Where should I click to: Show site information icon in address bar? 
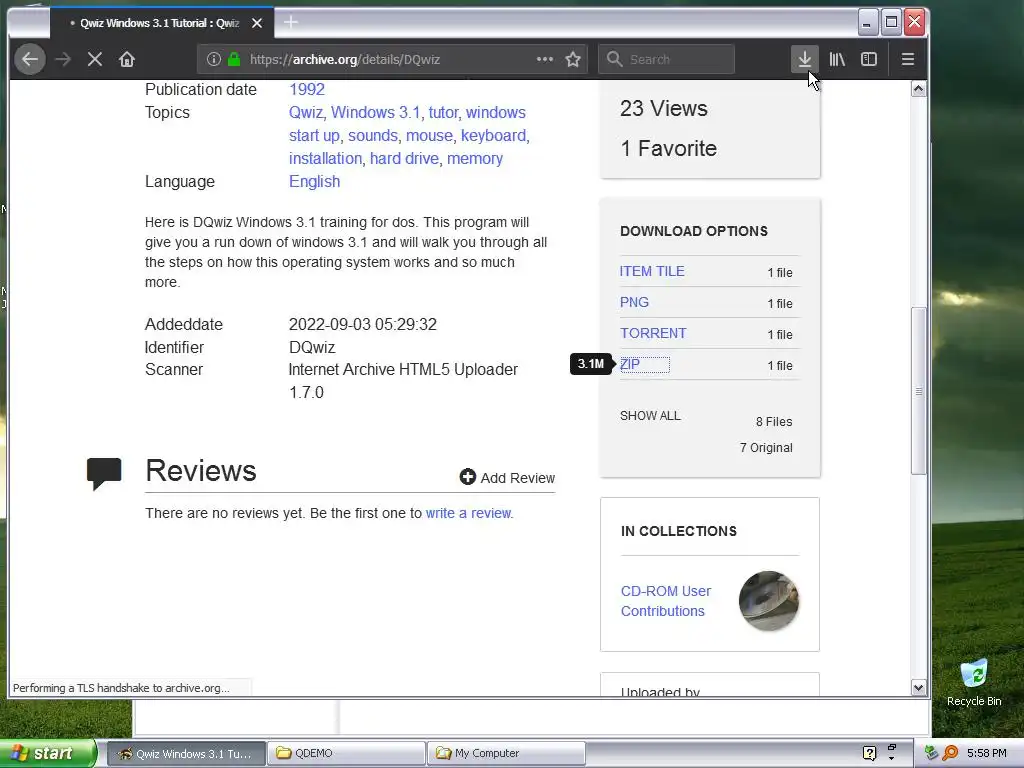214,59
